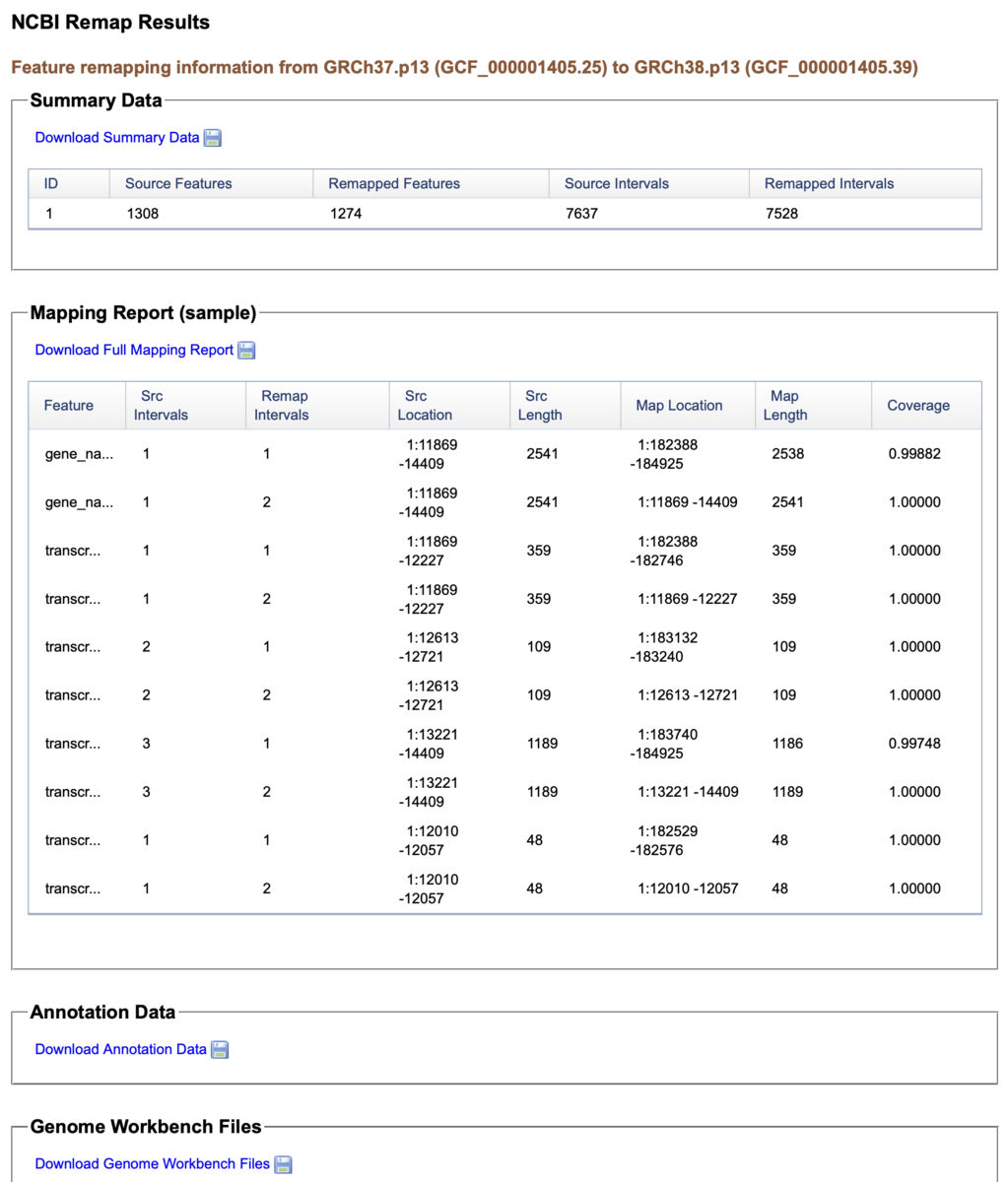Click the coverage value 0.99748
The width and height of the screenshot is (1008, 1182).
914,744
